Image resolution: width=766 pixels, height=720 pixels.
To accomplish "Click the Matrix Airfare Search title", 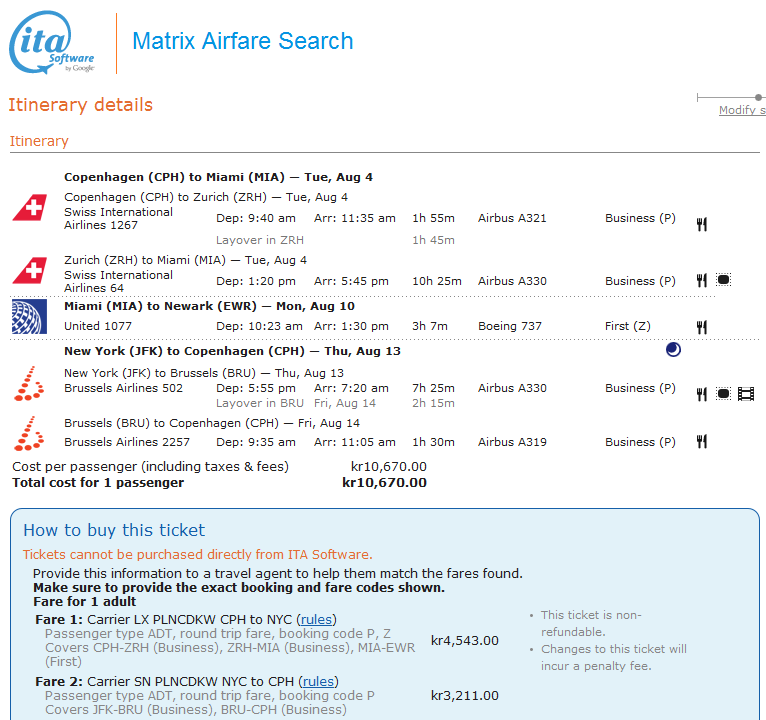I will pyautogui.click(x=243, y=42).
